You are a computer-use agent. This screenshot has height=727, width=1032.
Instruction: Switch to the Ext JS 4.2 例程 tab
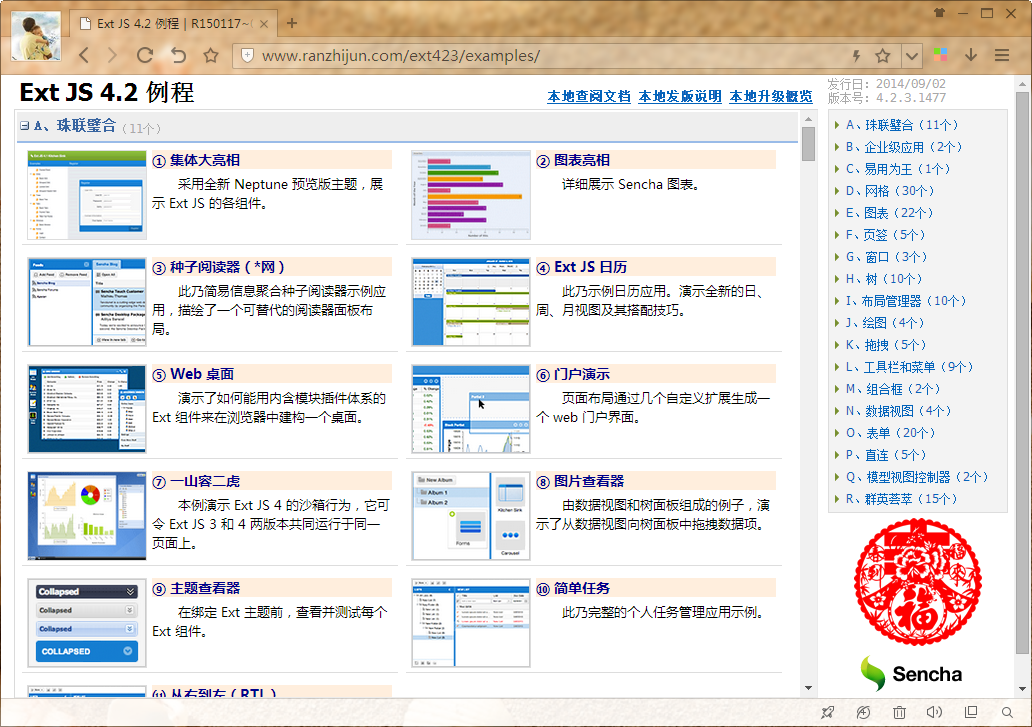(x=170, y=23)
